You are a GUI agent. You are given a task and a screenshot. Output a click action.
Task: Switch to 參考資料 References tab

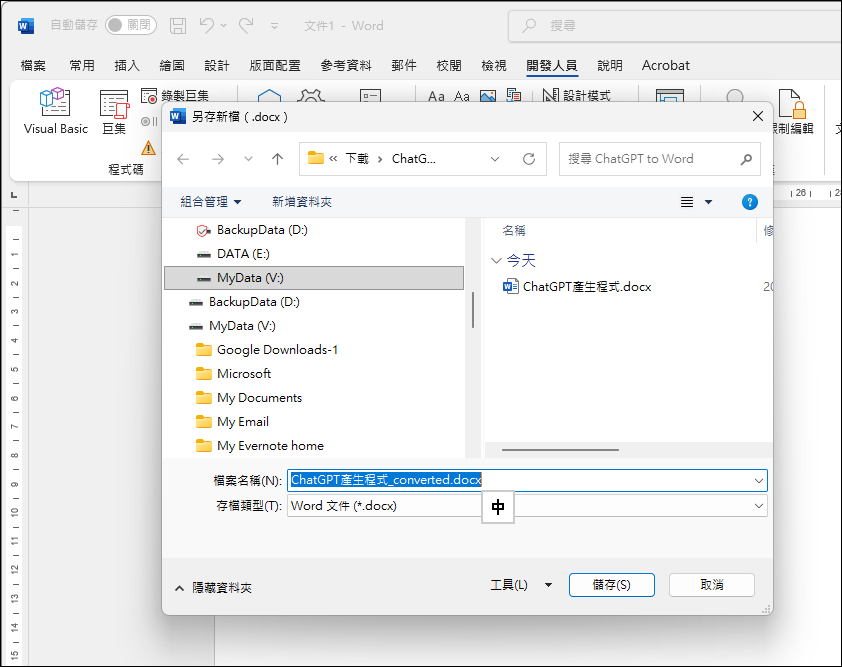click(346, 66)
